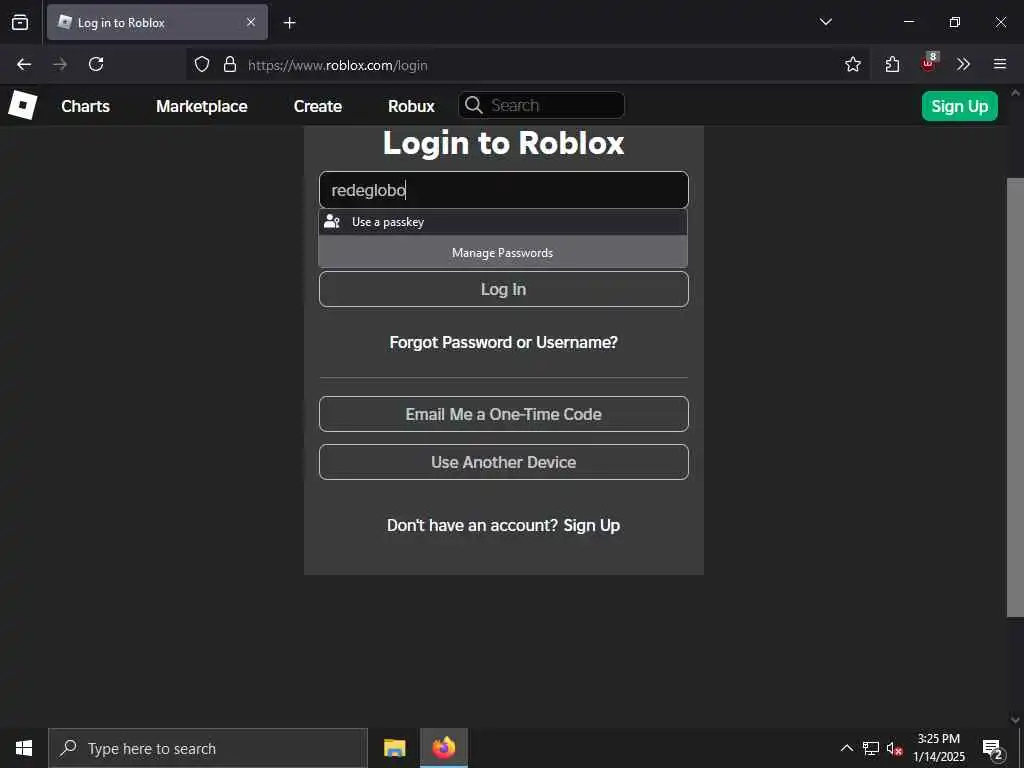Open File Explorer from the taskbar
Screen dimensions: 1024x768
394,748
